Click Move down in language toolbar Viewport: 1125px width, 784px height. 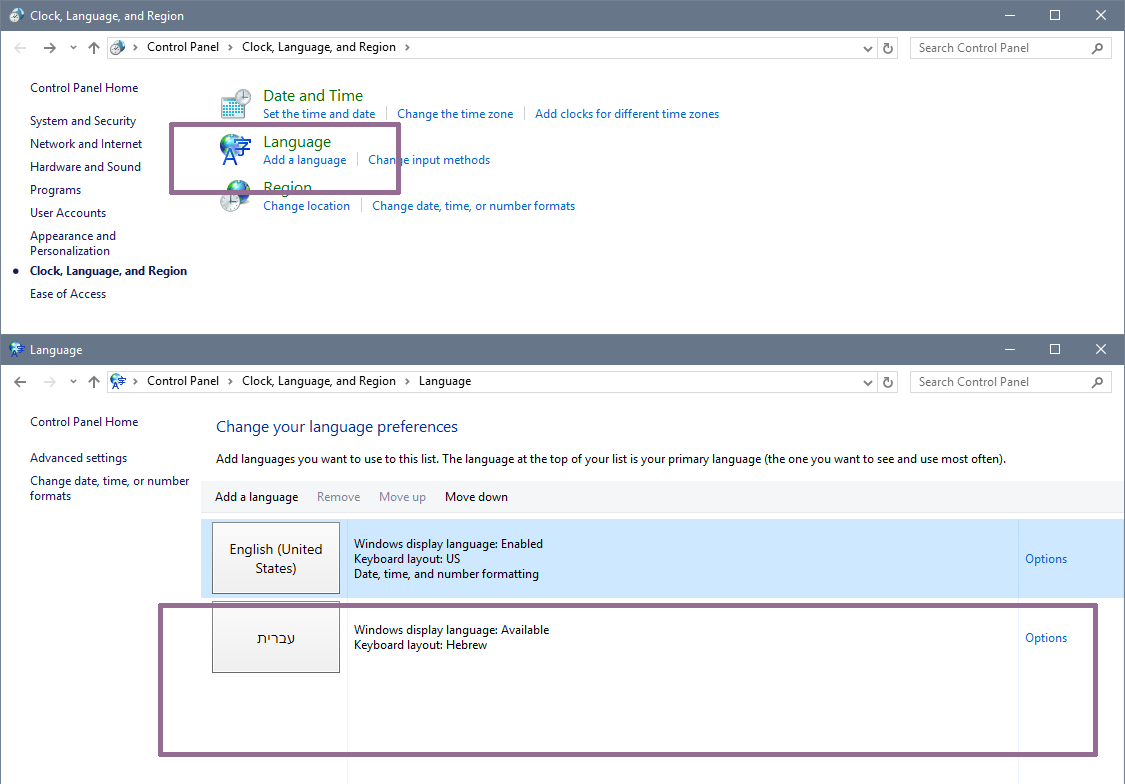[x=476, y=496]
